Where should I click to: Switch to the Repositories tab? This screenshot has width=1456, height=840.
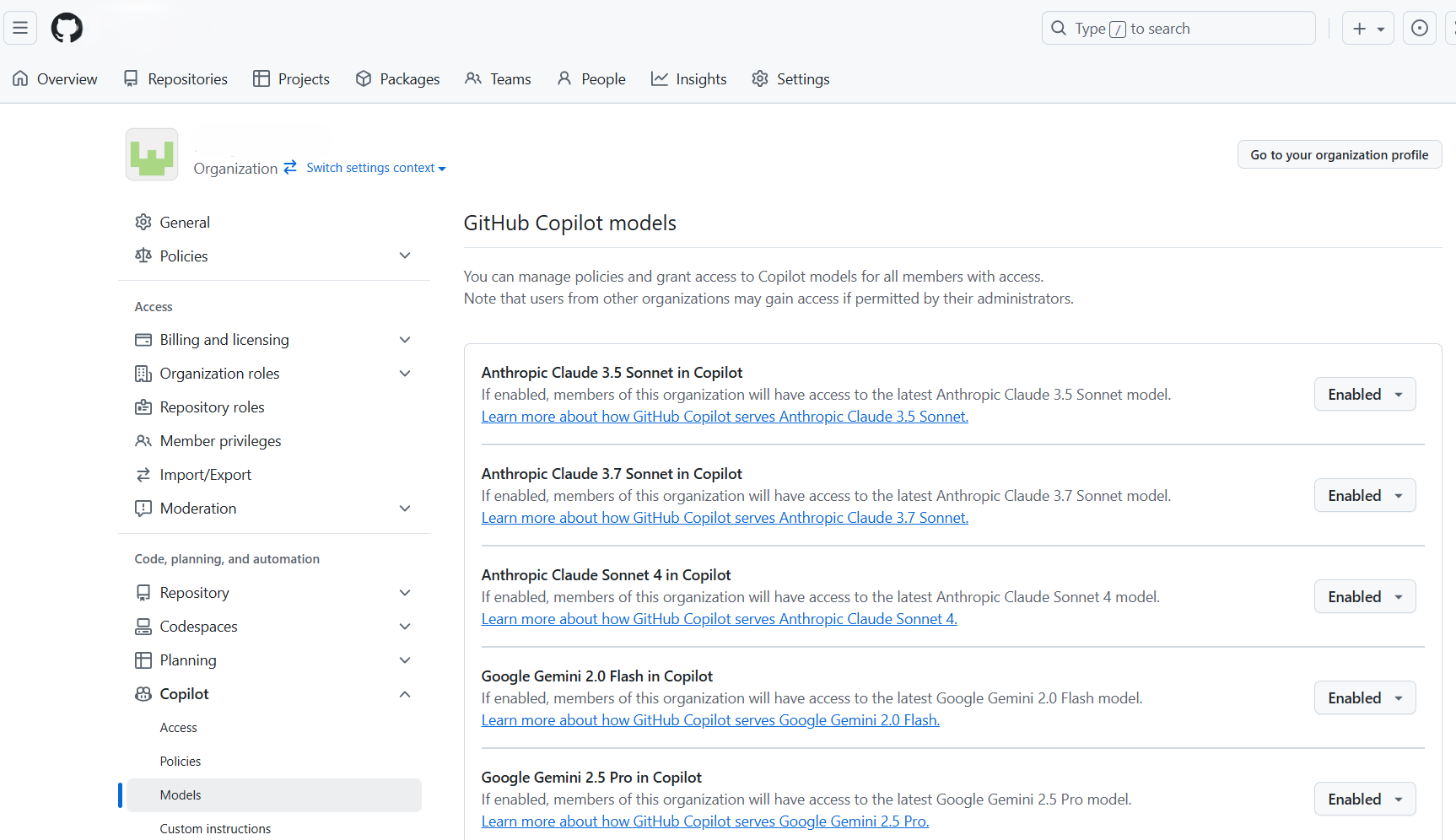click(175, 78)
